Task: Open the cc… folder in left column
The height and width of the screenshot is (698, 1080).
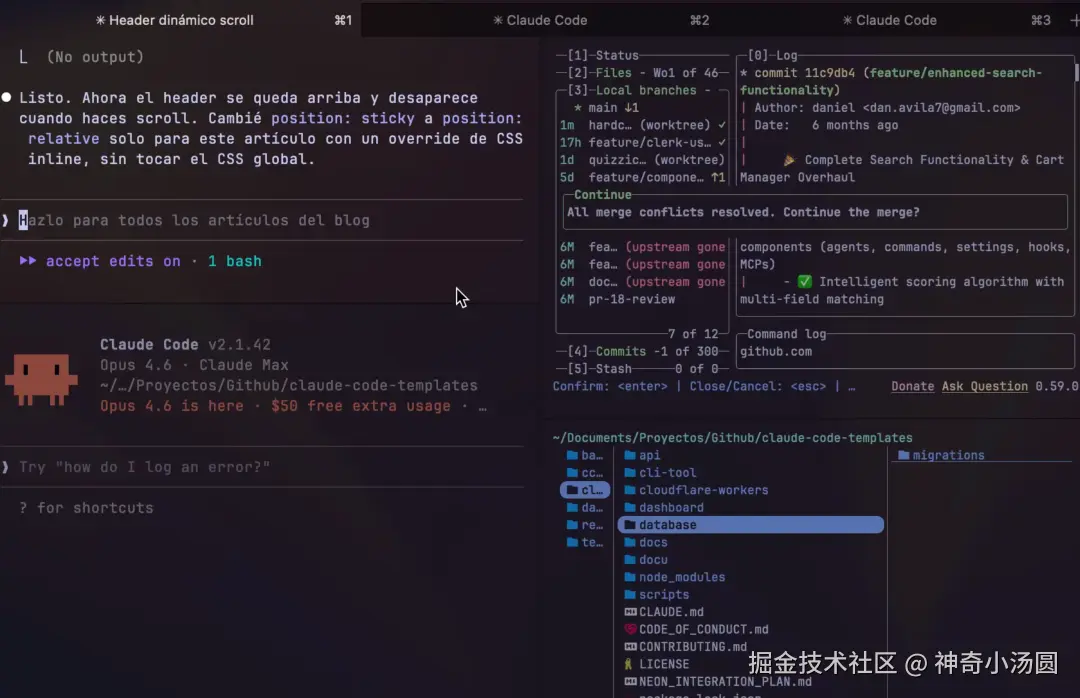Action: pos(584,473)
